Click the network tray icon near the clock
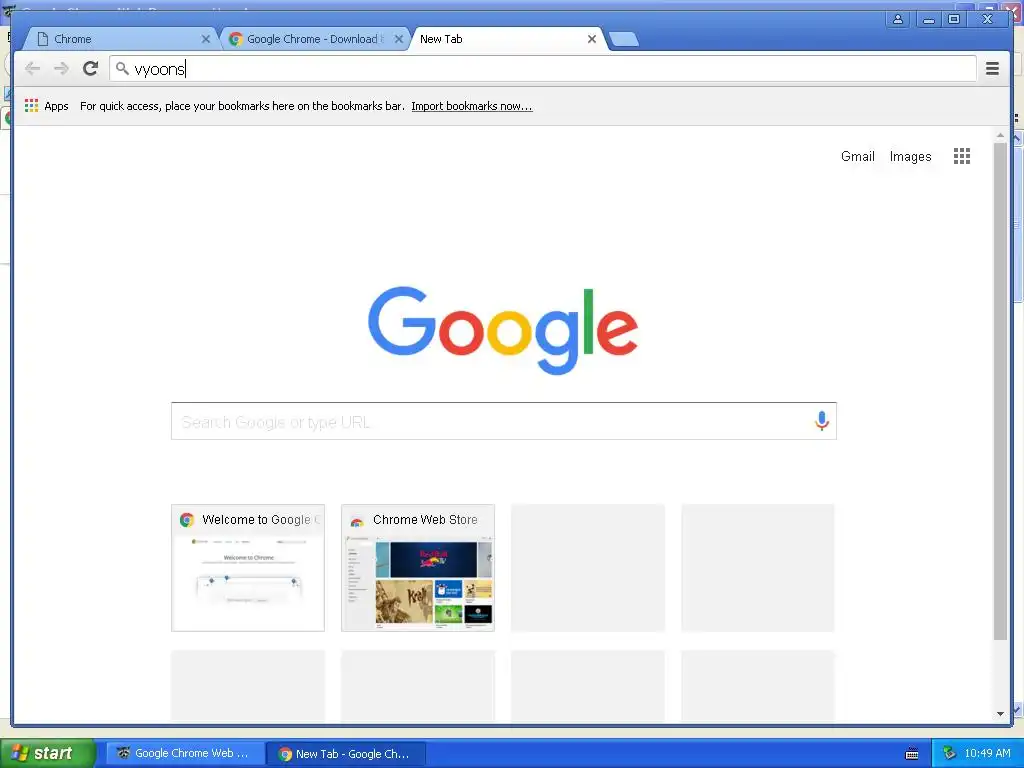Viewport: 1024px width, 768px height. click(949, 753)
